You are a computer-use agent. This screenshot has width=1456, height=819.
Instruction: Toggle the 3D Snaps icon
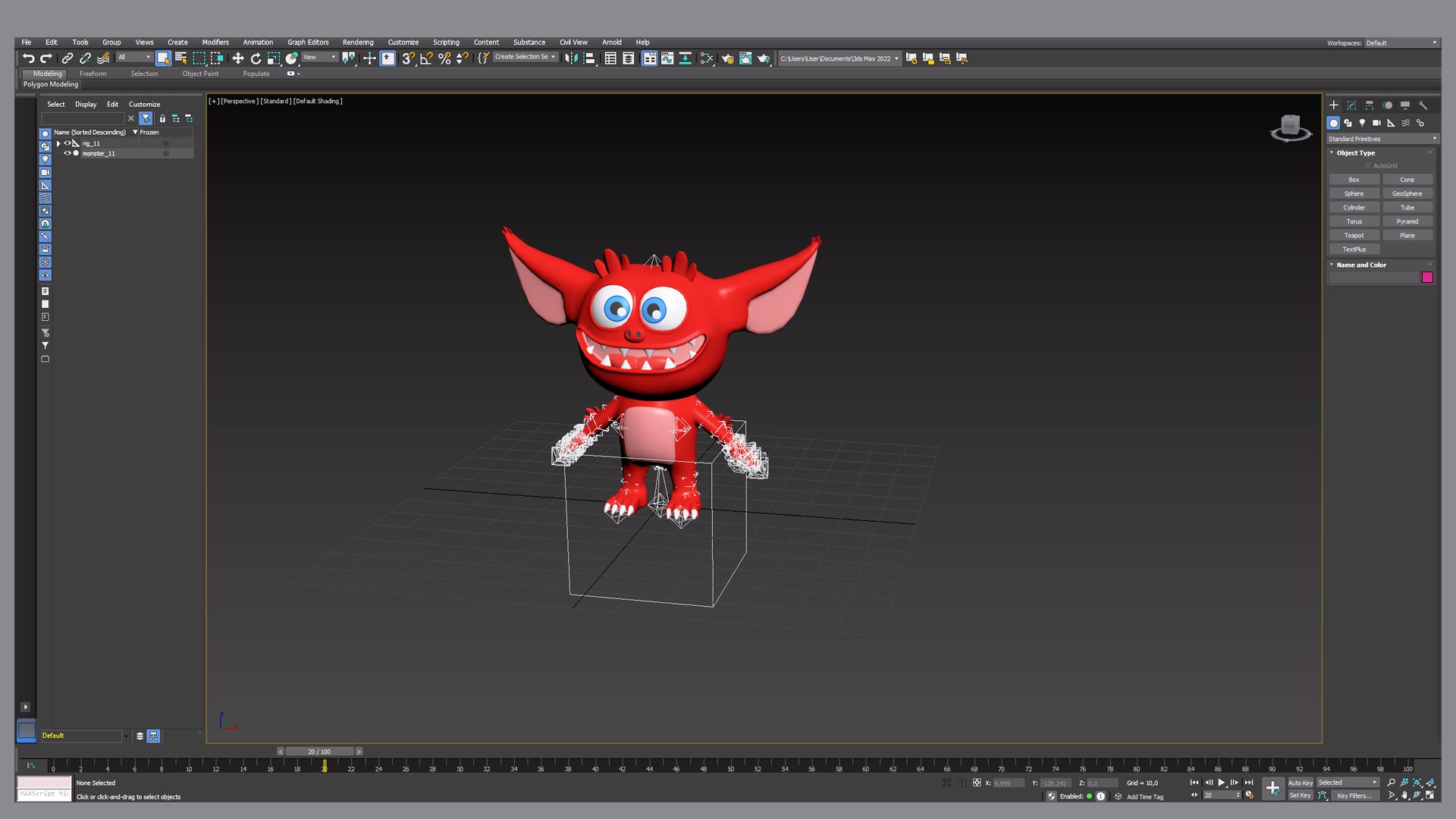point(408,58)
